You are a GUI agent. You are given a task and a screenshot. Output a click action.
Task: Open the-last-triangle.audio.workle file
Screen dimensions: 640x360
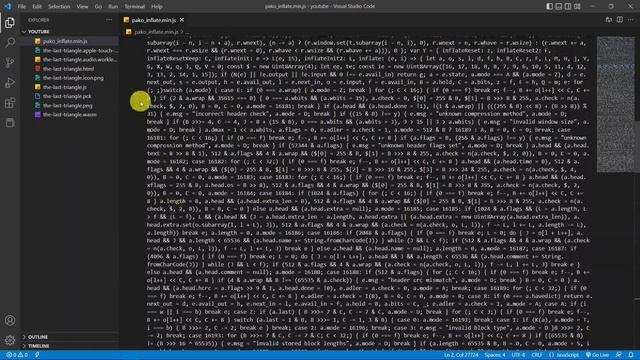(x=70, y=60)
